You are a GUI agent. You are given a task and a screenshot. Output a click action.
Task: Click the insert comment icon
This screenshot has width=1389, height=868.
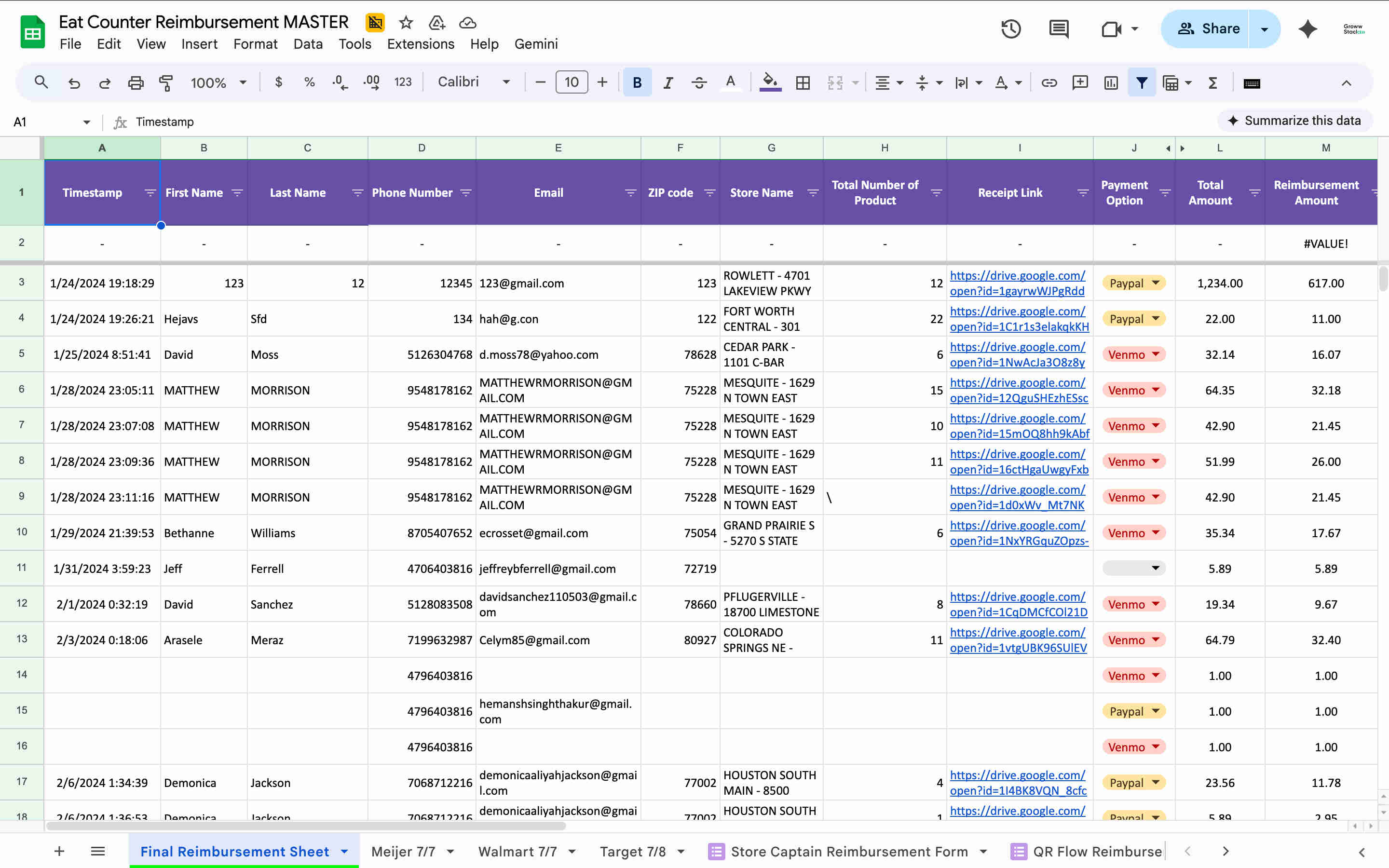(x=1080, y=82)
